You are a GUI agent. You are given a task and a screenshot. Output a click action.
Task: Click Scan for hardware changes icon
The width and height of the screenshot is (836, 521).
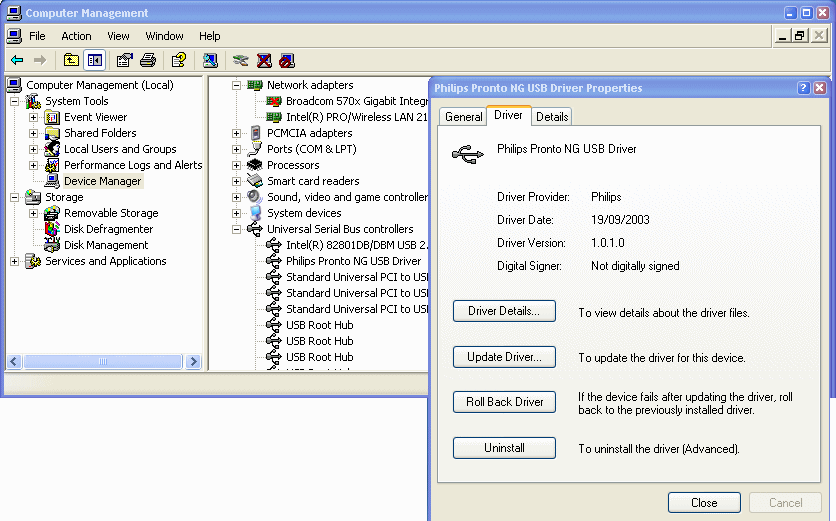pyautogui.click(x=210, y=60)
